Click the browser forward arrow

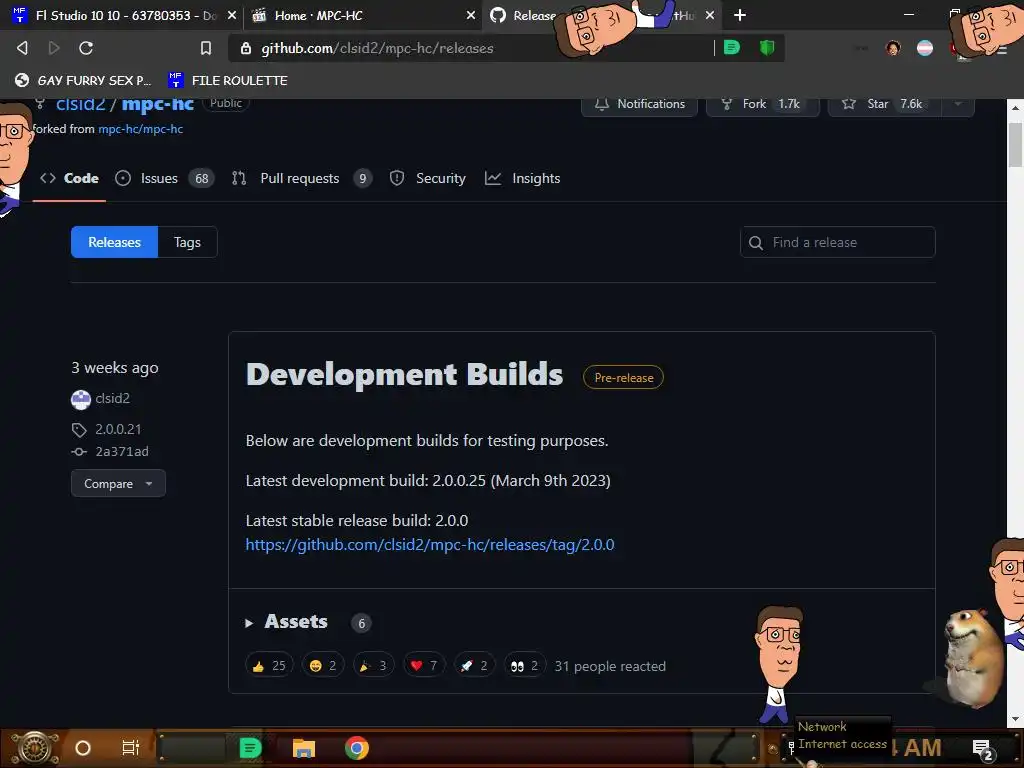[x=54, y=48]
